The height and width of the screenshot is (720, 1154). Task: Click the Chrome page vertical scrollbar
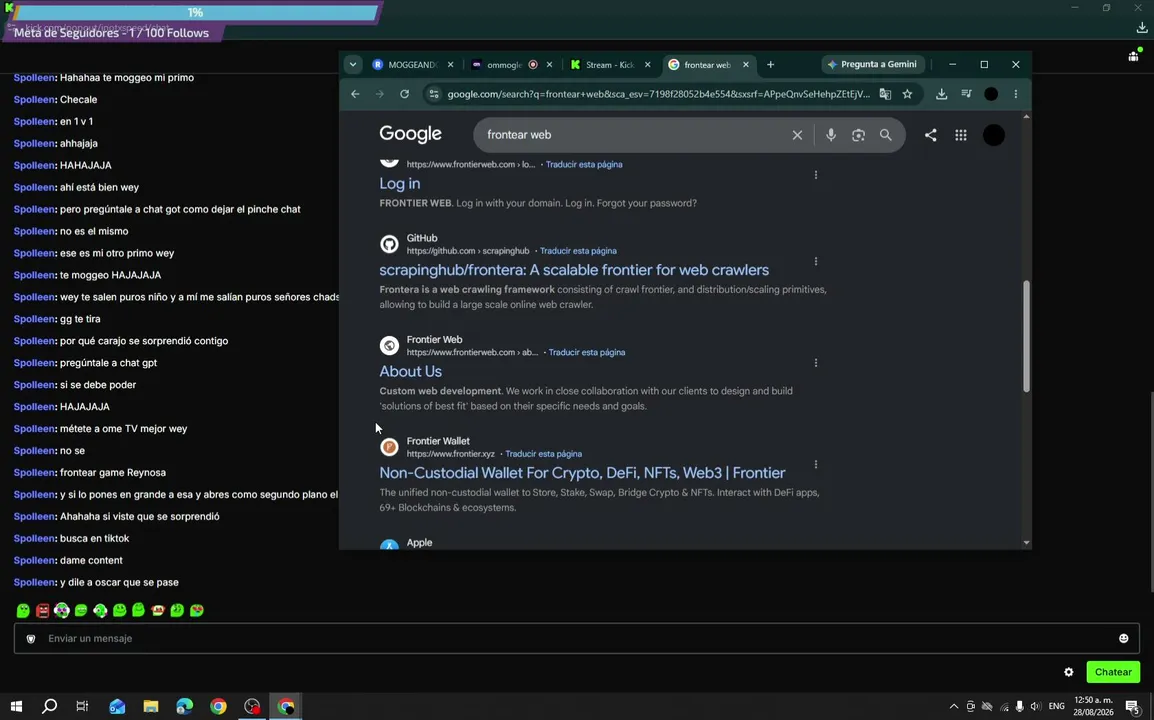[x=1026, y=336]
